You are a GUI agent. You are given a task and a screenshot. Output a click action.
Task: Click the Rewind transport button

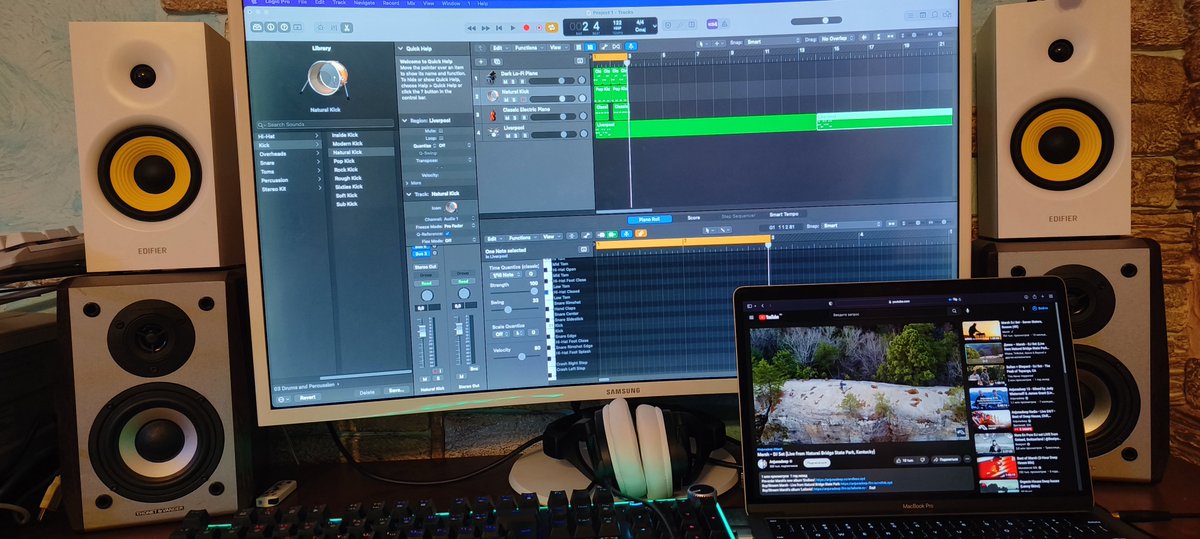[472, 28]
